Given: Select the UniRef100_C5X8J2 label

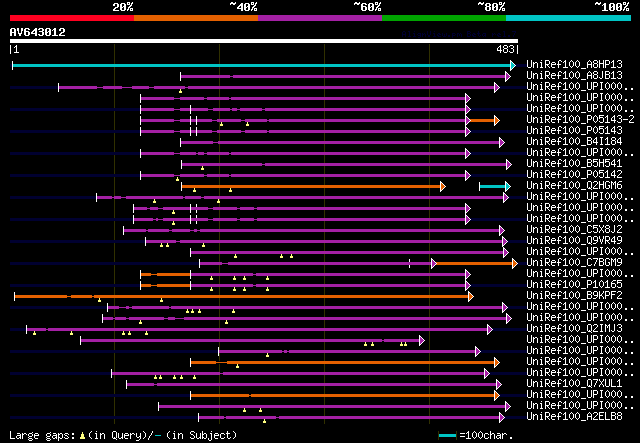Looking at the screenshot, I should click(x=574, y=229).
